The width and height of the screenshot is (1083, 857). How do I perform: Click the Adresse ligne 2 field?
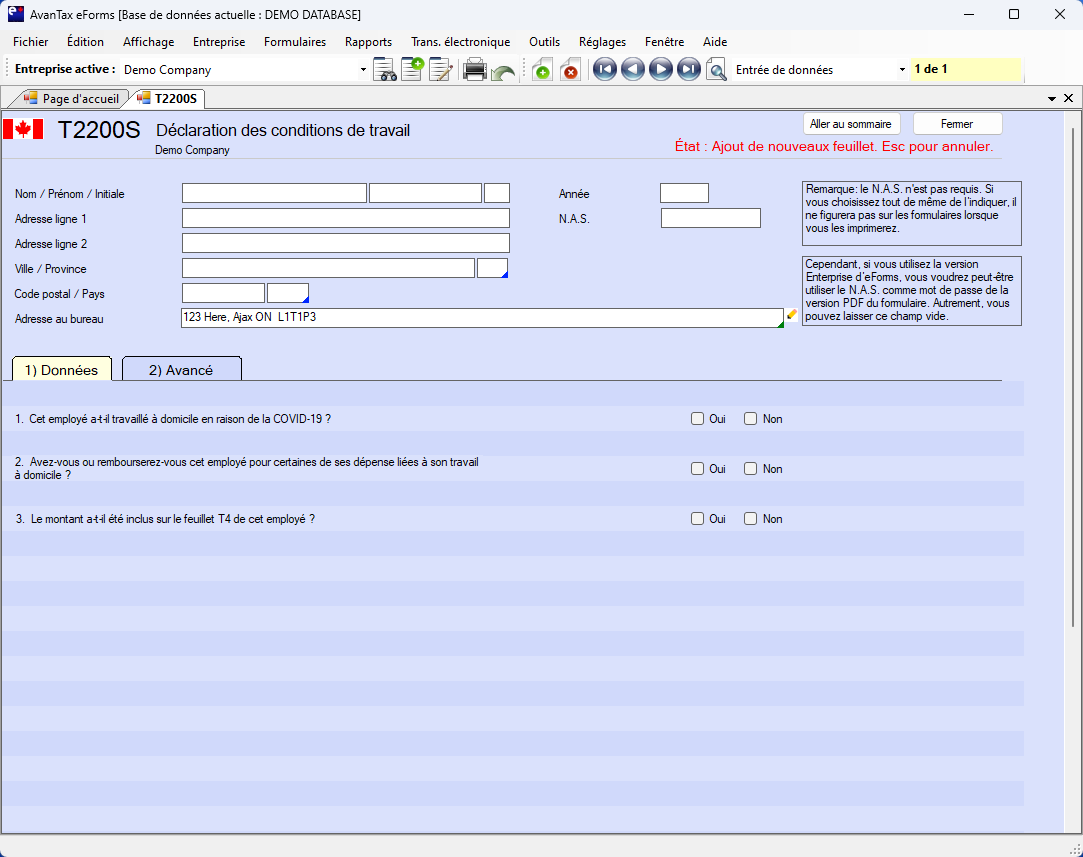pyautogui.click(x=346, y=243)
